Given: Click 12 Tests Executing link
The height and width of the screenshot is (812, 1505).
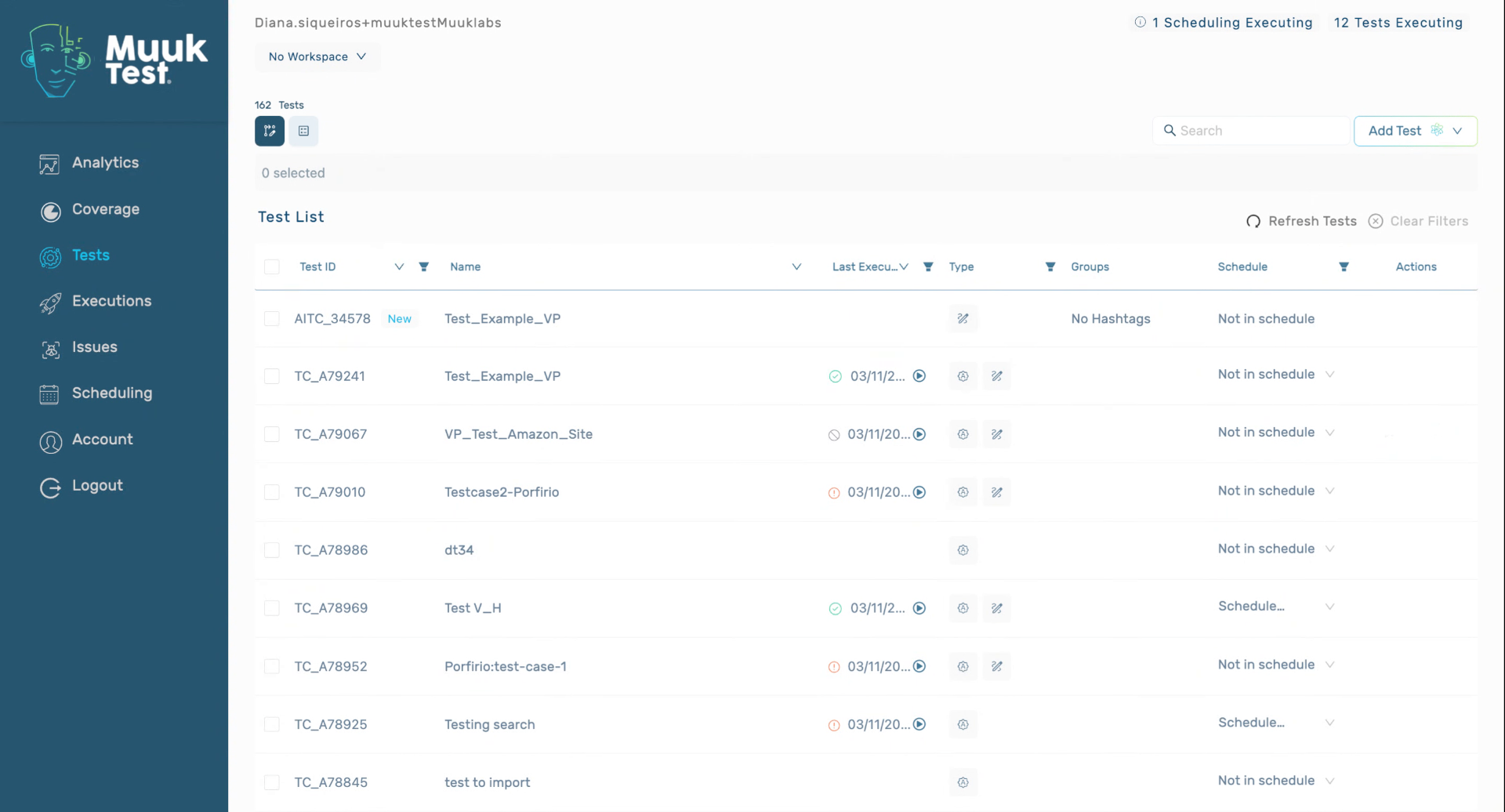Looking at the screenshot, I should pos(1398,23).
